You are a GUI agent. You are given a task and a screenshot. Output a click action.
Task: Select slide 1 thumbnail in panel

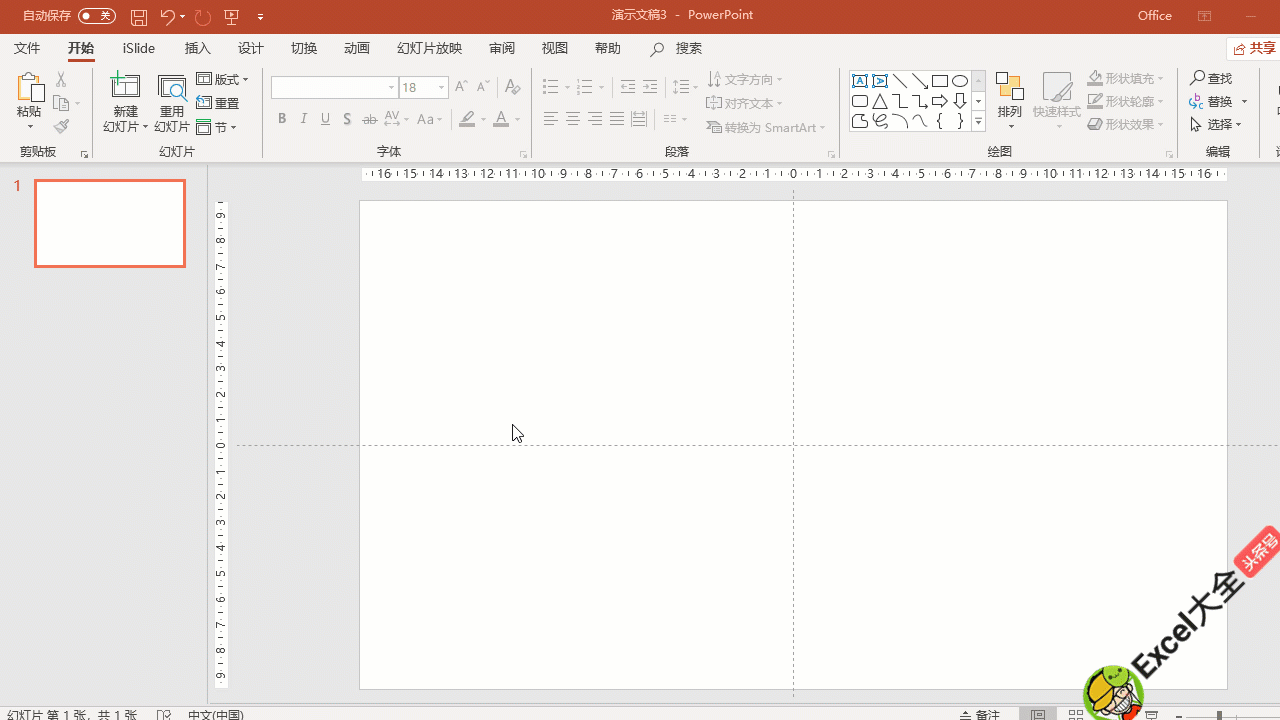(110, 223)
